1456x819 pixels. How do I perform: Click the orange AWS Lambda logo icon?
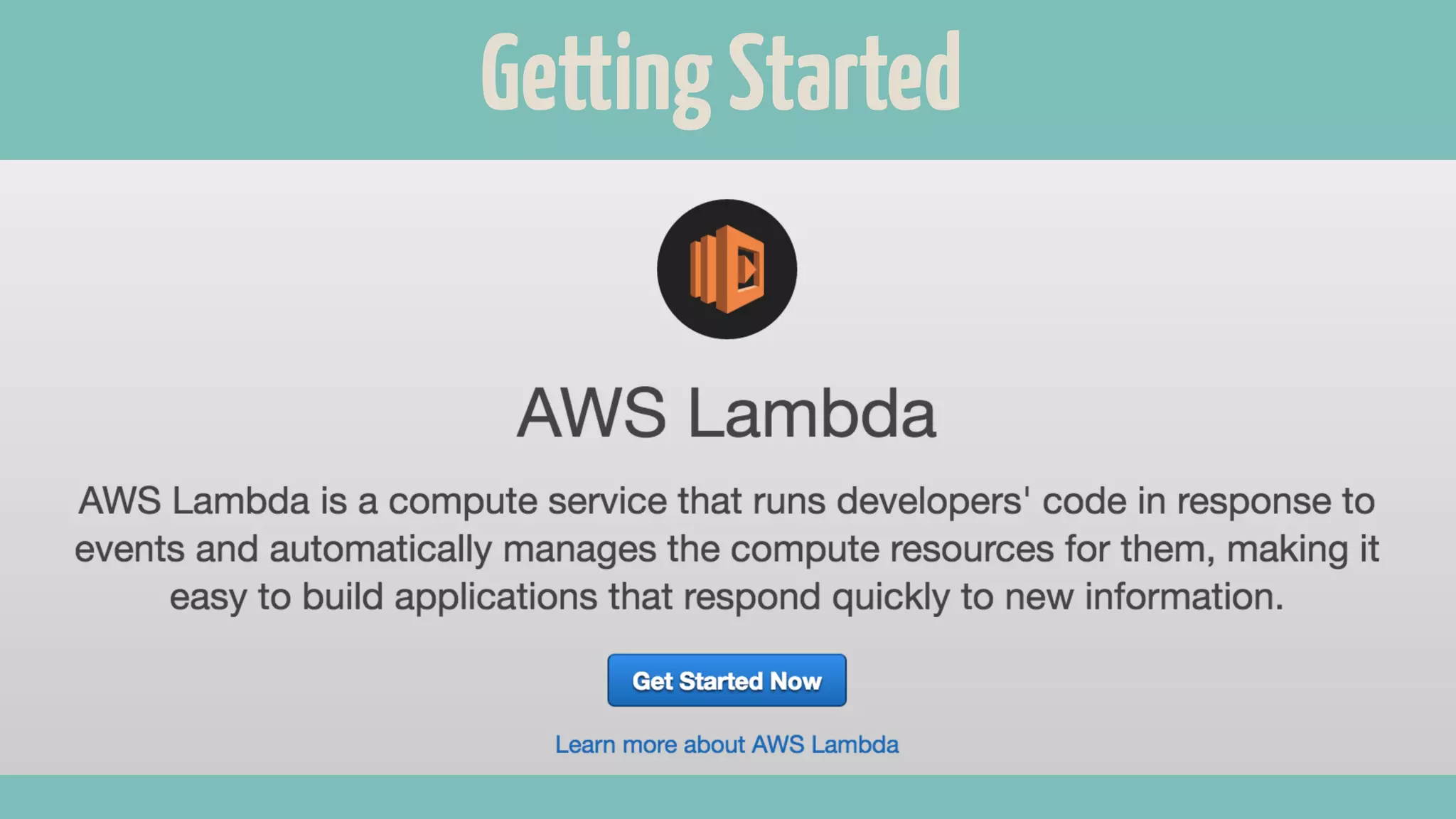[727, 269]
